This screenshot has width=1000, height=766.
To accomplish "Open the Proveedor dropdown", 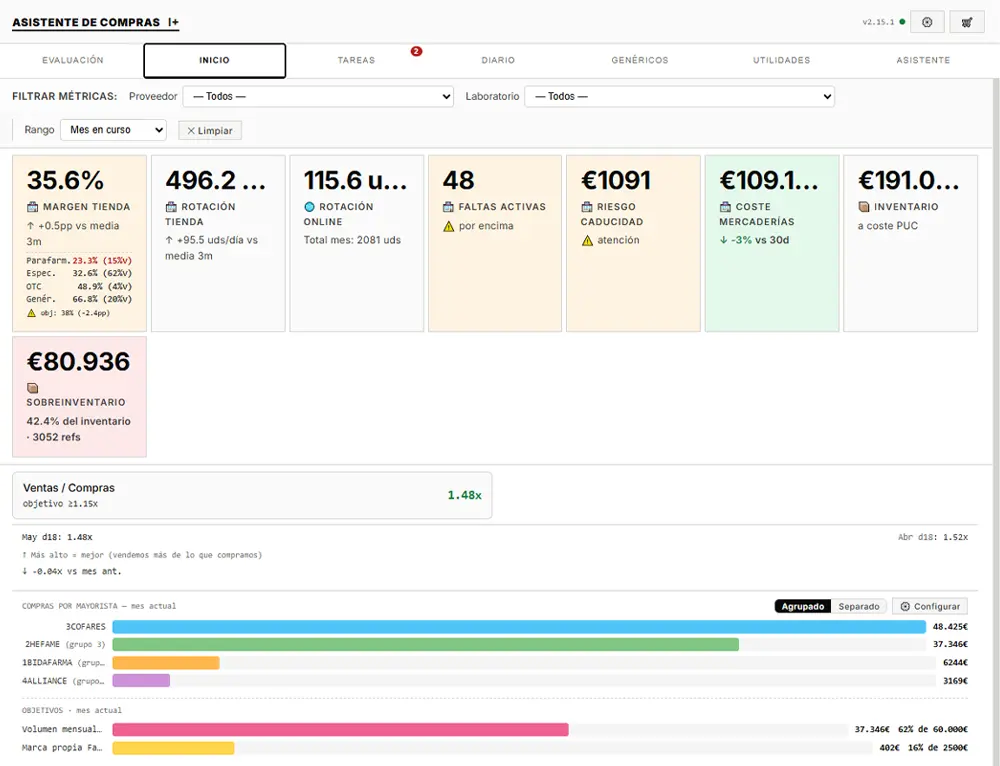I will [318, 96].
